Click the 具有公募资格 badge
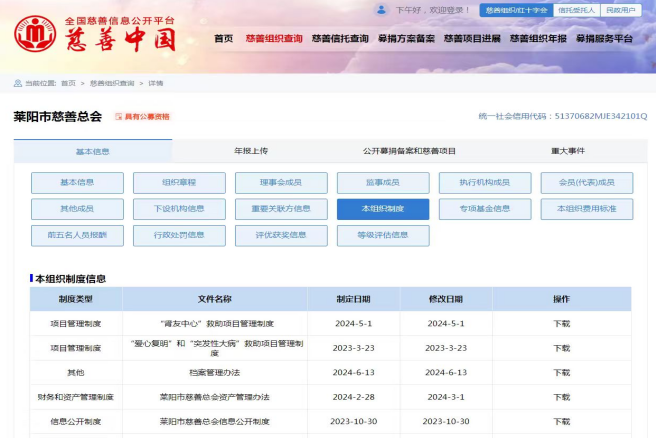 tap(142, 117)
